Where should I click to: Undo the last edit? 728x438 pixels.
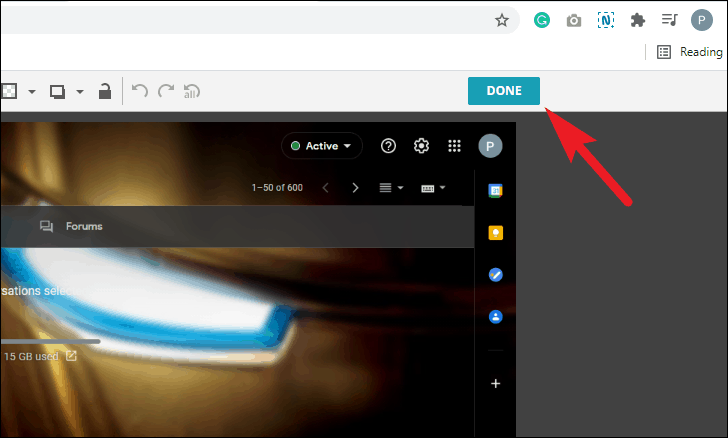[140, 91]
